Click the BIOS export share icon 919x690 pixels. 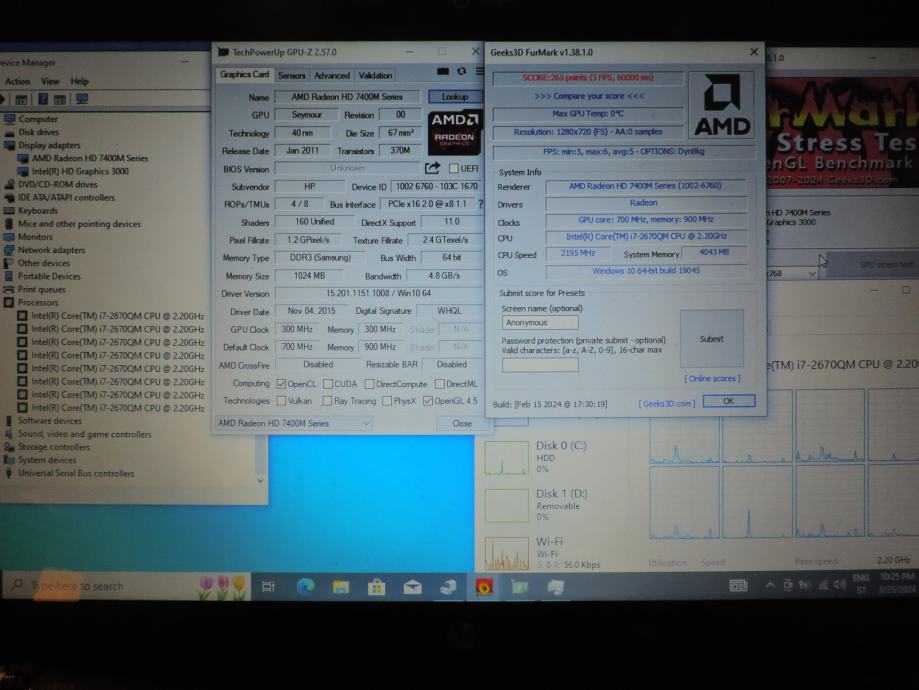coord(432,168)
